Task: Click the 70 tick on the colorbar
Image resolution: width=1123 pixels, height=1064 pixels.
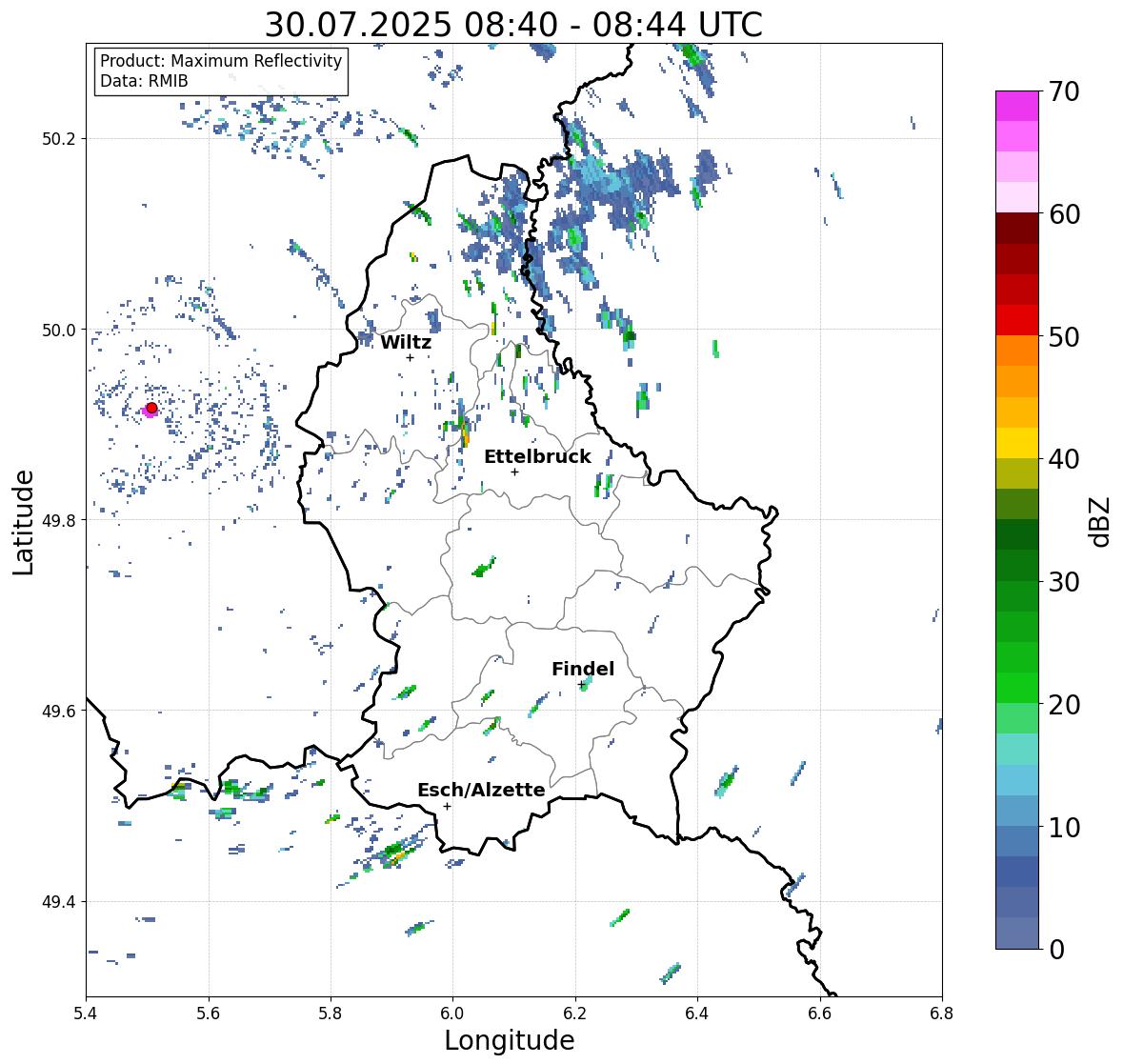Action: point(1064,91)
